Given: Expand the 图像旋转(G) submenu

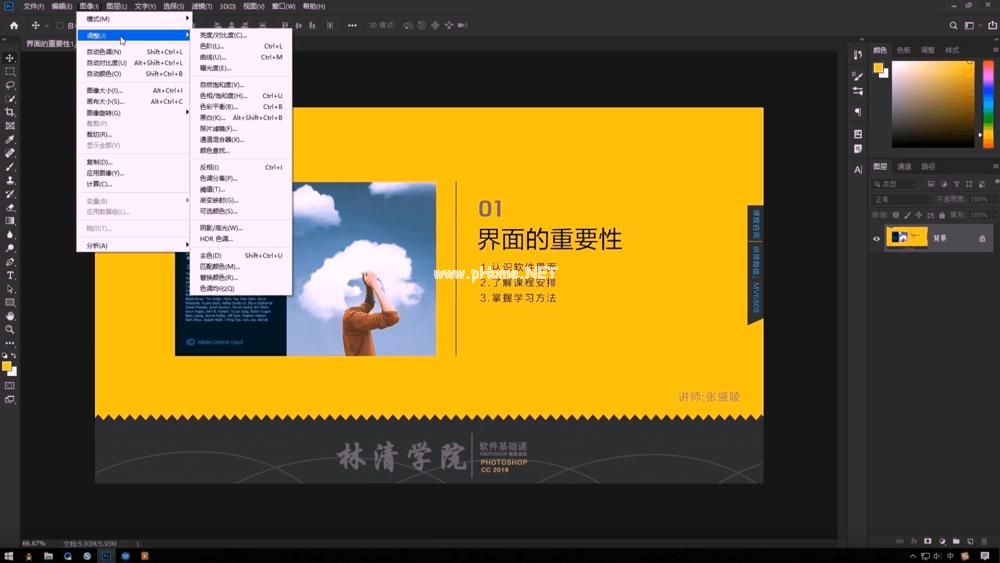Looking at the screenshot, I should tap(134, 113).
